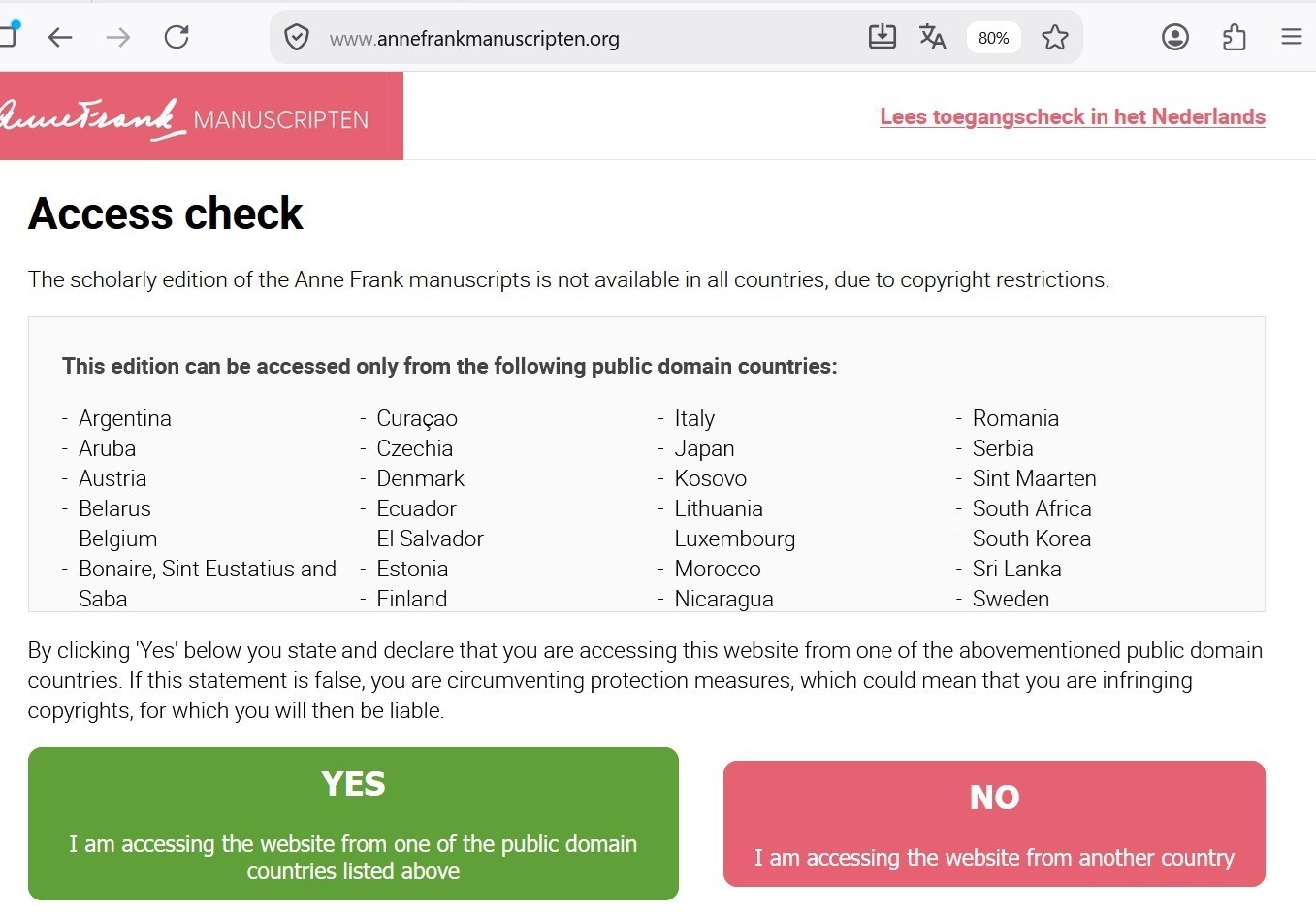The image size is (1316, 915).
Task: Choose the red NO button
Action: (x=994, y=824)
